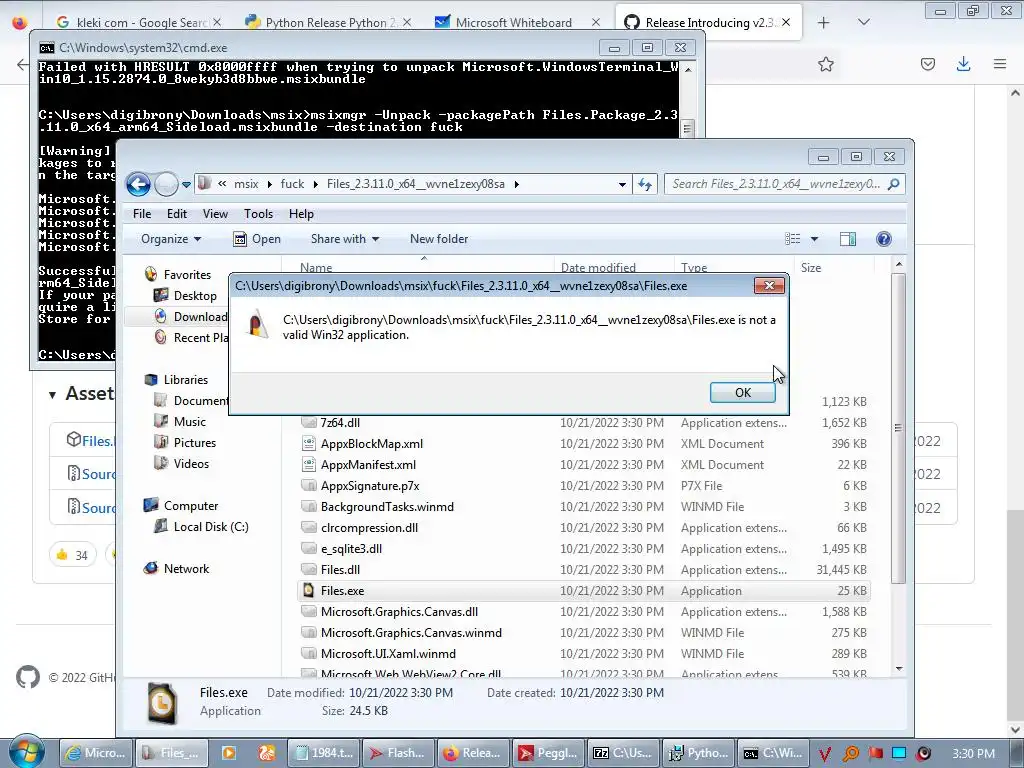1024x768 pixels.
Task: Open the Firefox hamburger menu
Action: click(1000, 64)
